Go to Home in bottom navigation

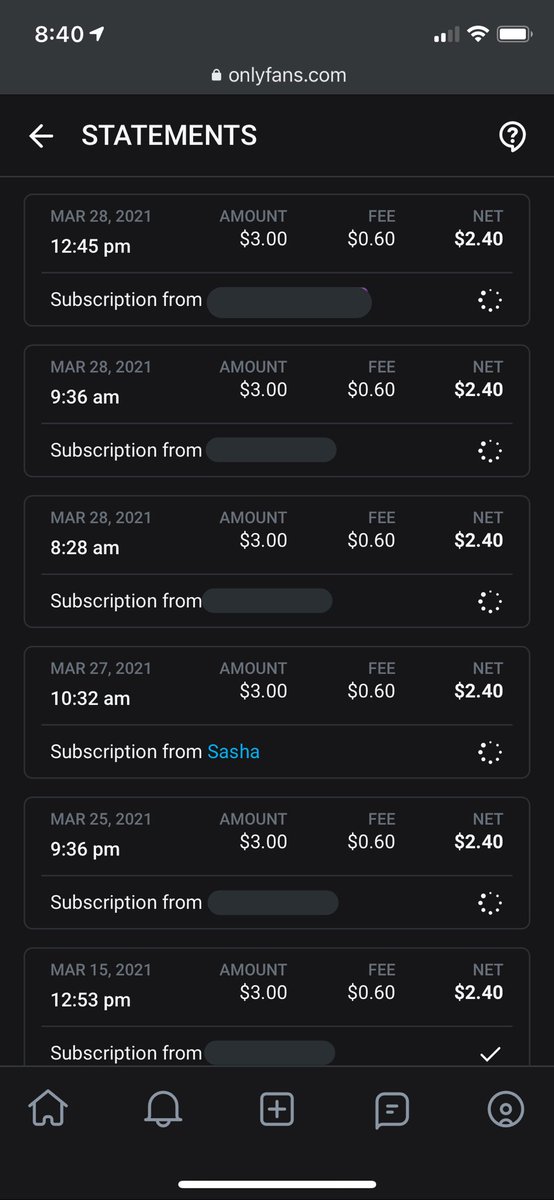pyautogui.click(x=48, y=1109)
